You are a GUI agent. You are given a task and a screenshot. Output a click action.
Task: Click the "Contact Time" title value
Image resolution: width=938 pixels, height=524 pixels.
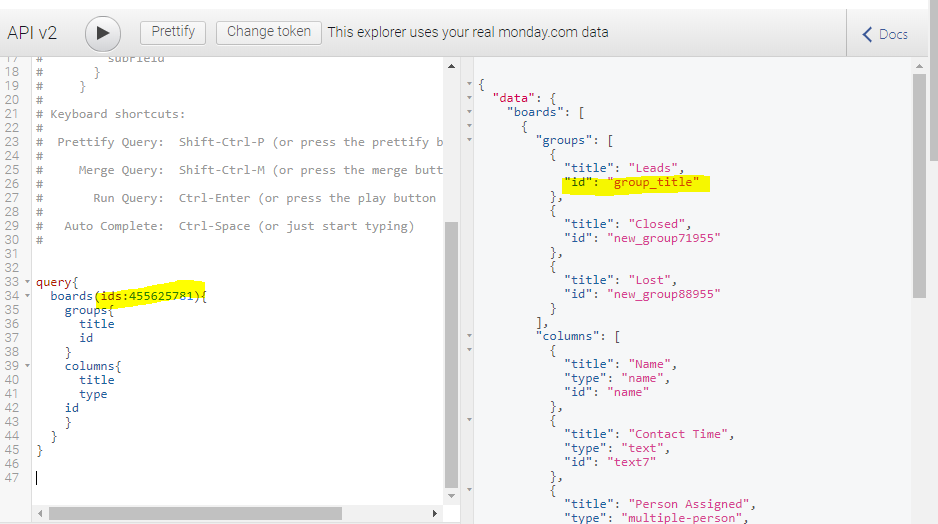(678, 434)
